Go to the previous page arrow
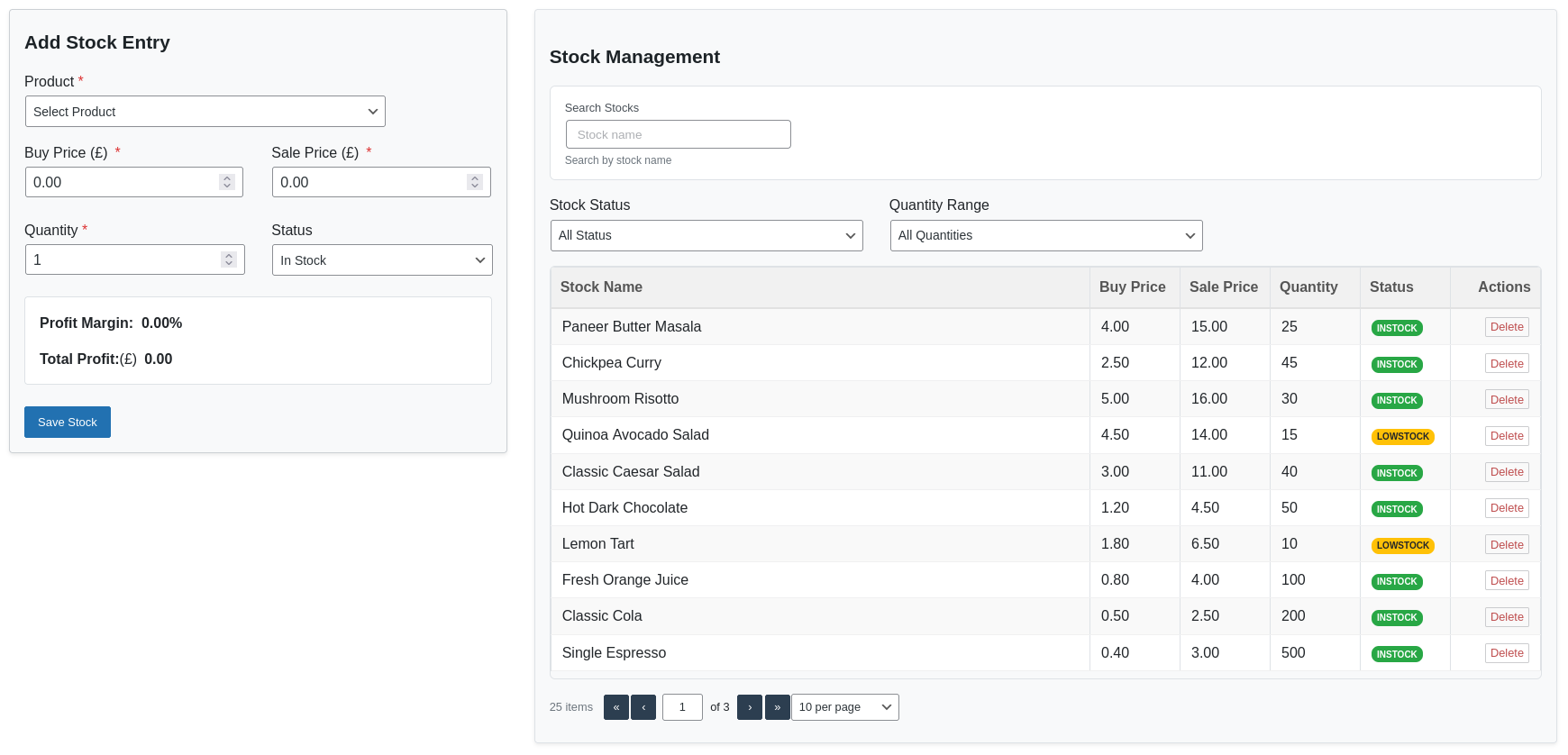 pos(643,707)
